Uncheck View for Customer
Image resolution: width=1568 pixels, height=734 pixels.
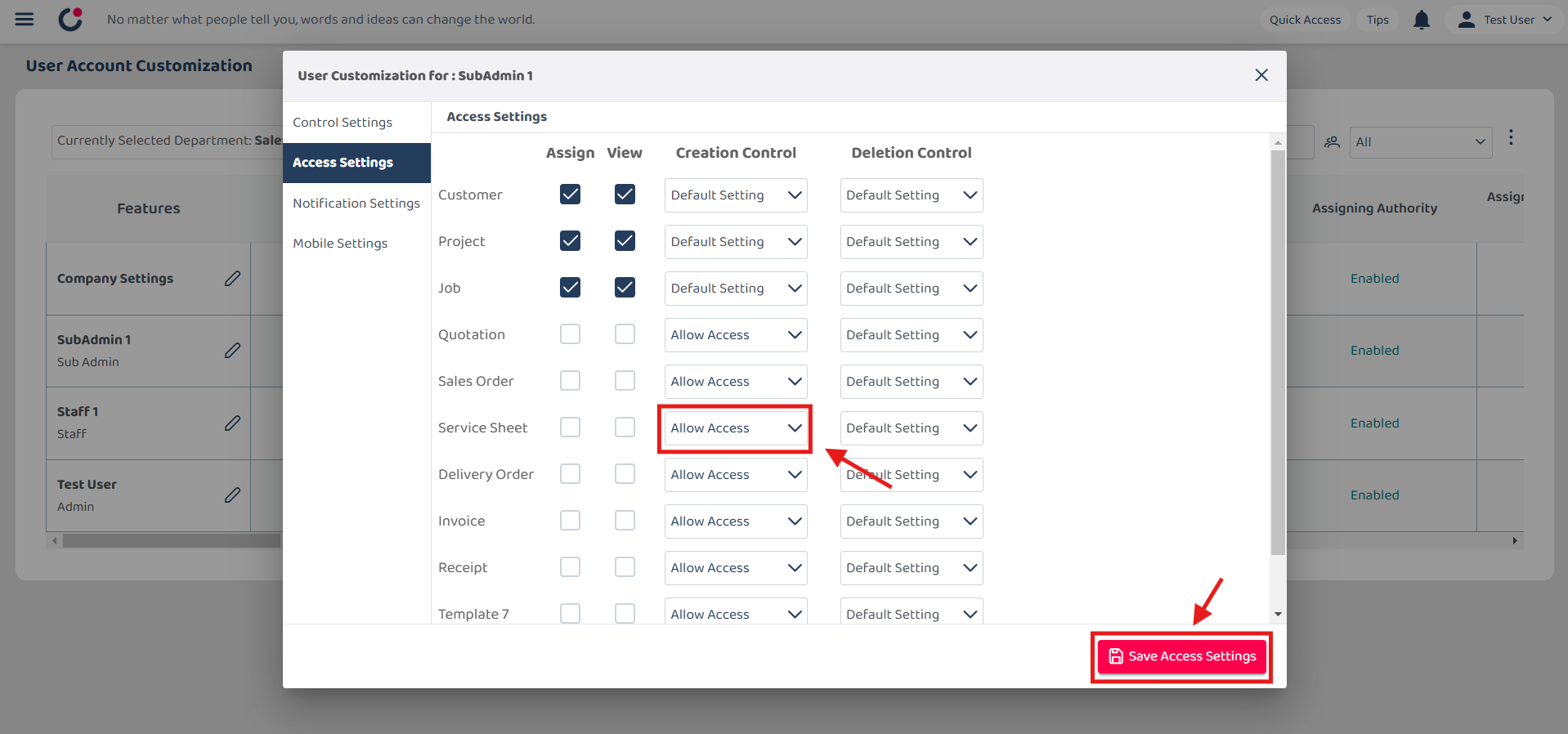tap(625, 195)
